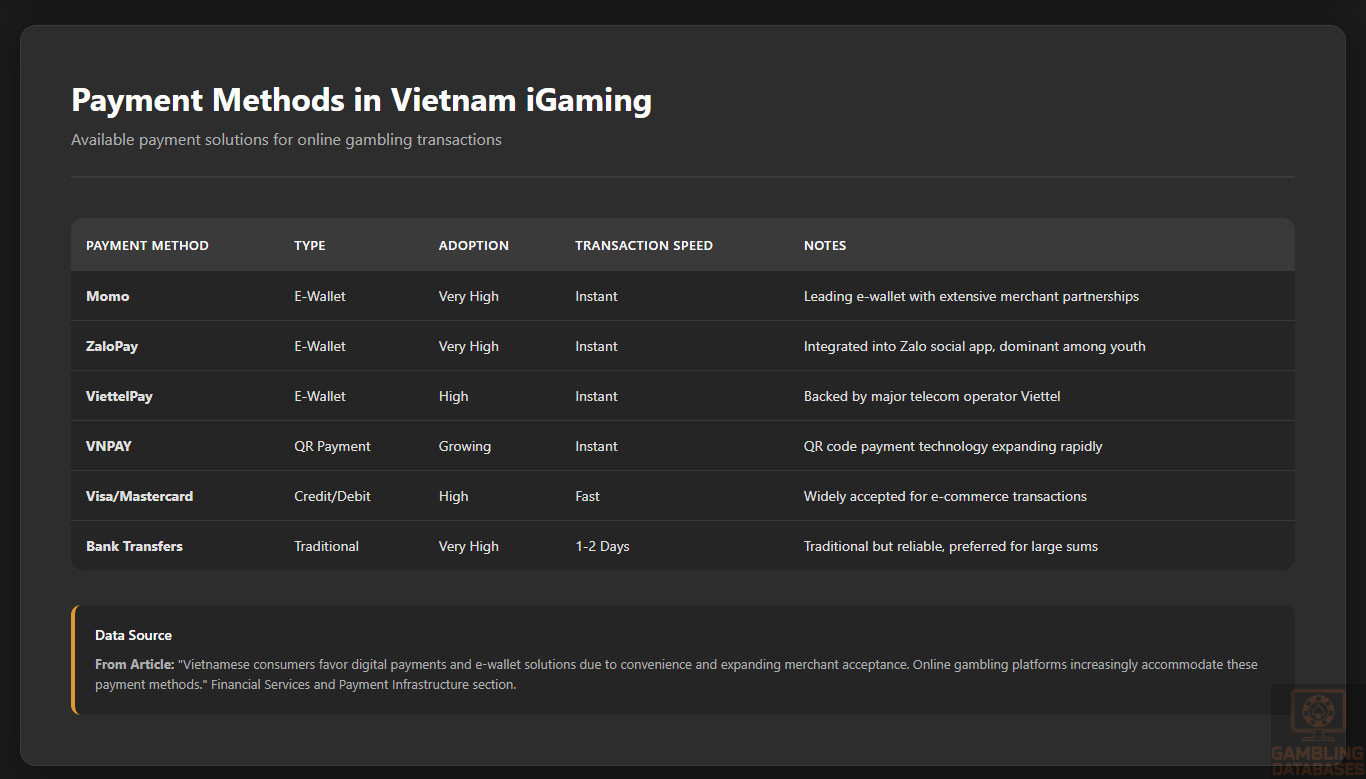The height and width of the screenshot is (779, 1366).
Task: Click the Payment Methods in Vietnam iGaming heading
Action: click(x=361, y=101)
